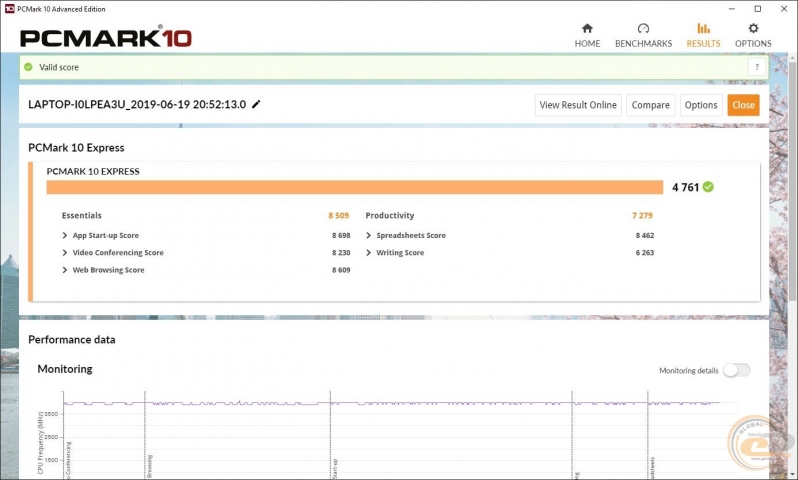Screen dimensions: 798x480
Task: Minimize the PCMark 10 window
Action: pos(731,9)
